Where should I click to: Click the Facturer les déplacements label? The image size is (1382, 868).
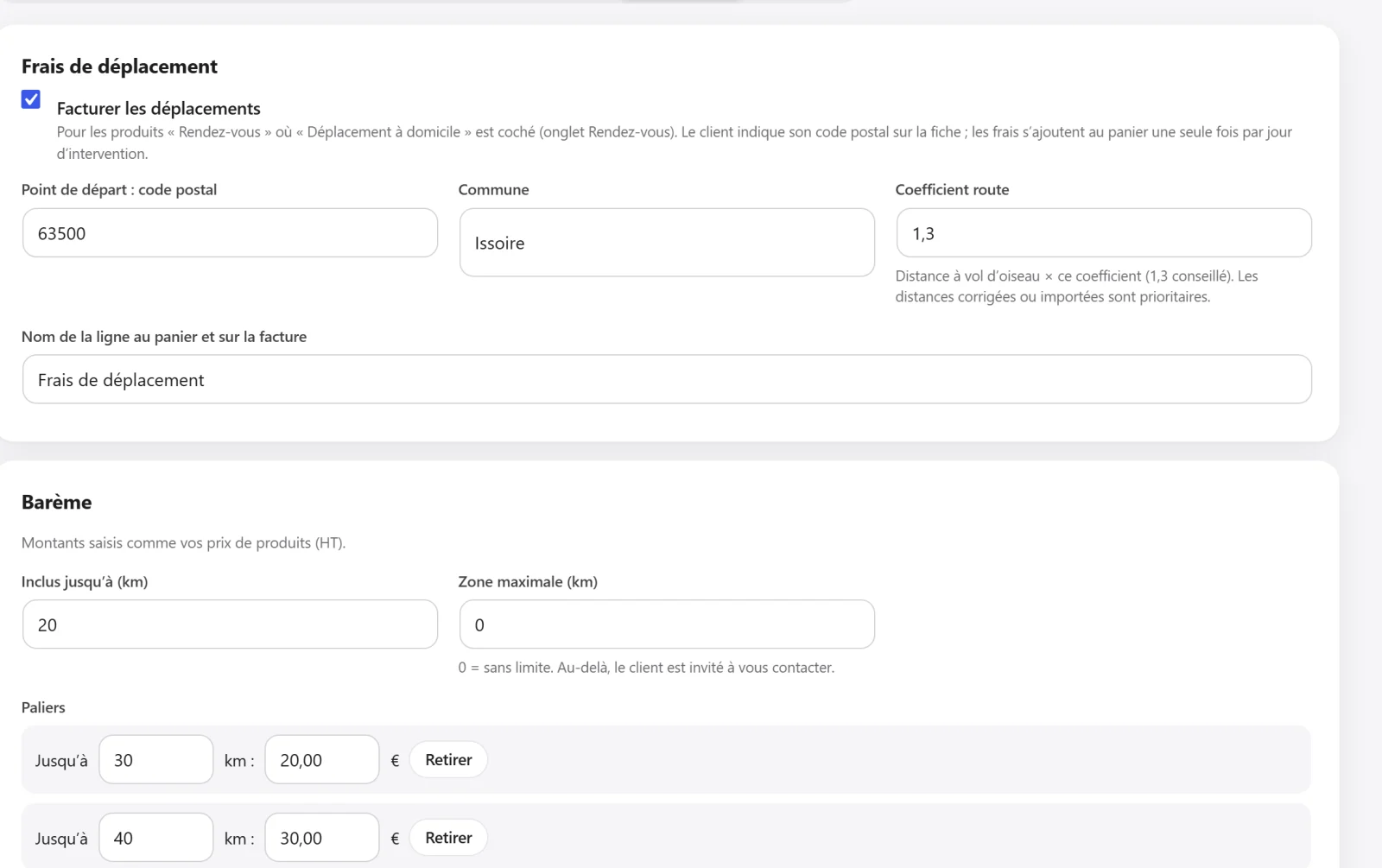[x=158, y=108]
